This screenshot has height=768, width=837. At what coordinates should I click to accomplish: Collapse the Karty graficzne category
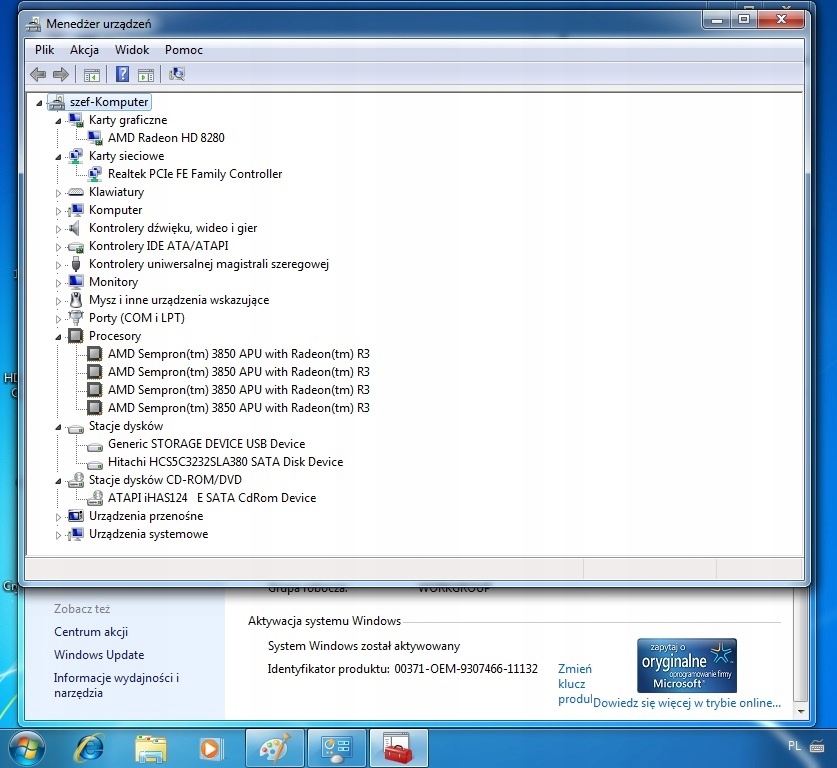pyautogui.click(x=58, y=121)
